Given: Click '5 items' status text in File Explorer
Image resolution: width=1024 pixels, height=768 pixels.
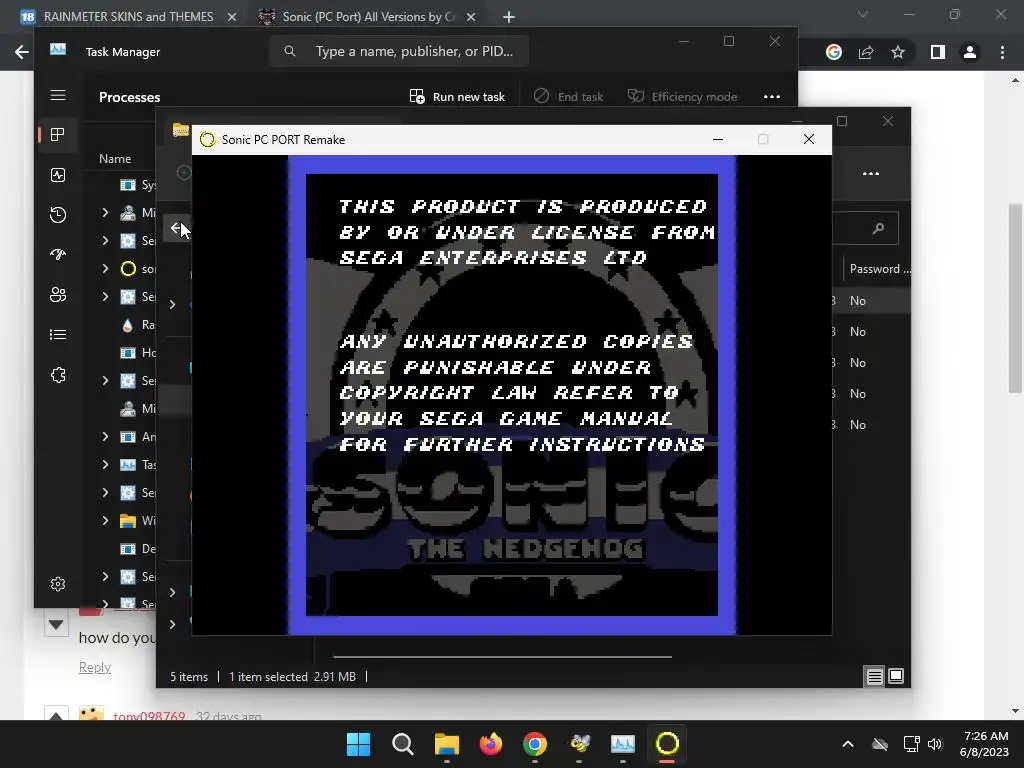Looking at the screenshot, I should coord(189,677).
